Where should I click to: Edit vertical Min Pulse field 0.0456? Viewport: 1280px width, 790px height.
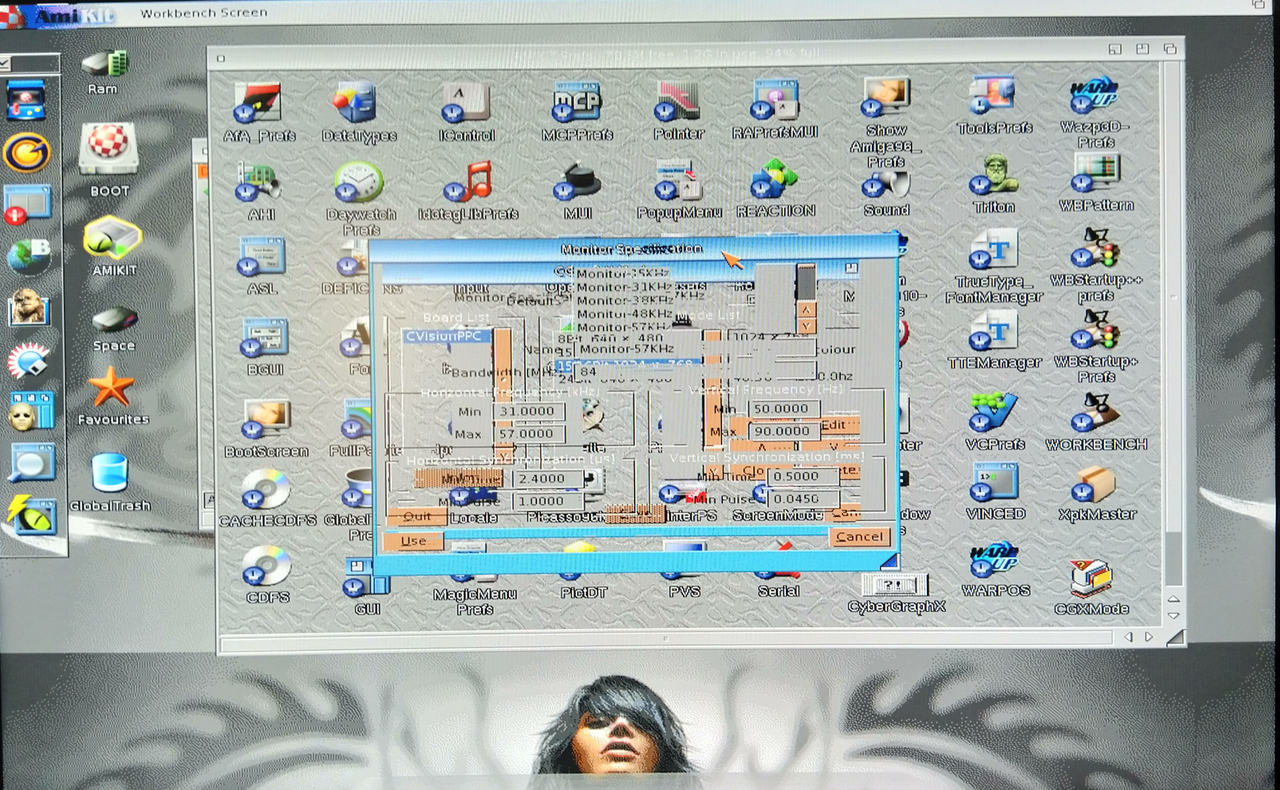pyautogui.click(x=803, y=498)
